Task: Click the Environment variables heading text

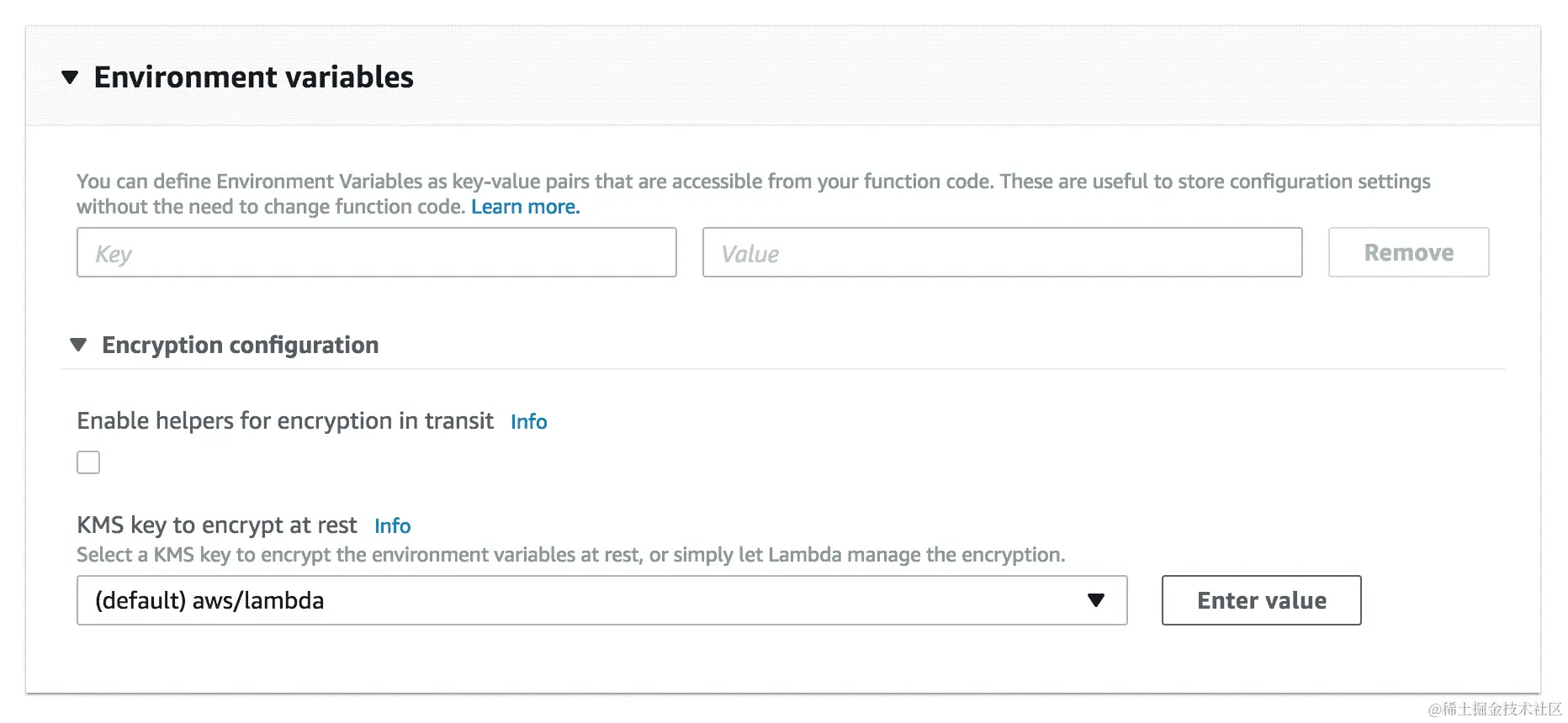Action: click(253, 77)
